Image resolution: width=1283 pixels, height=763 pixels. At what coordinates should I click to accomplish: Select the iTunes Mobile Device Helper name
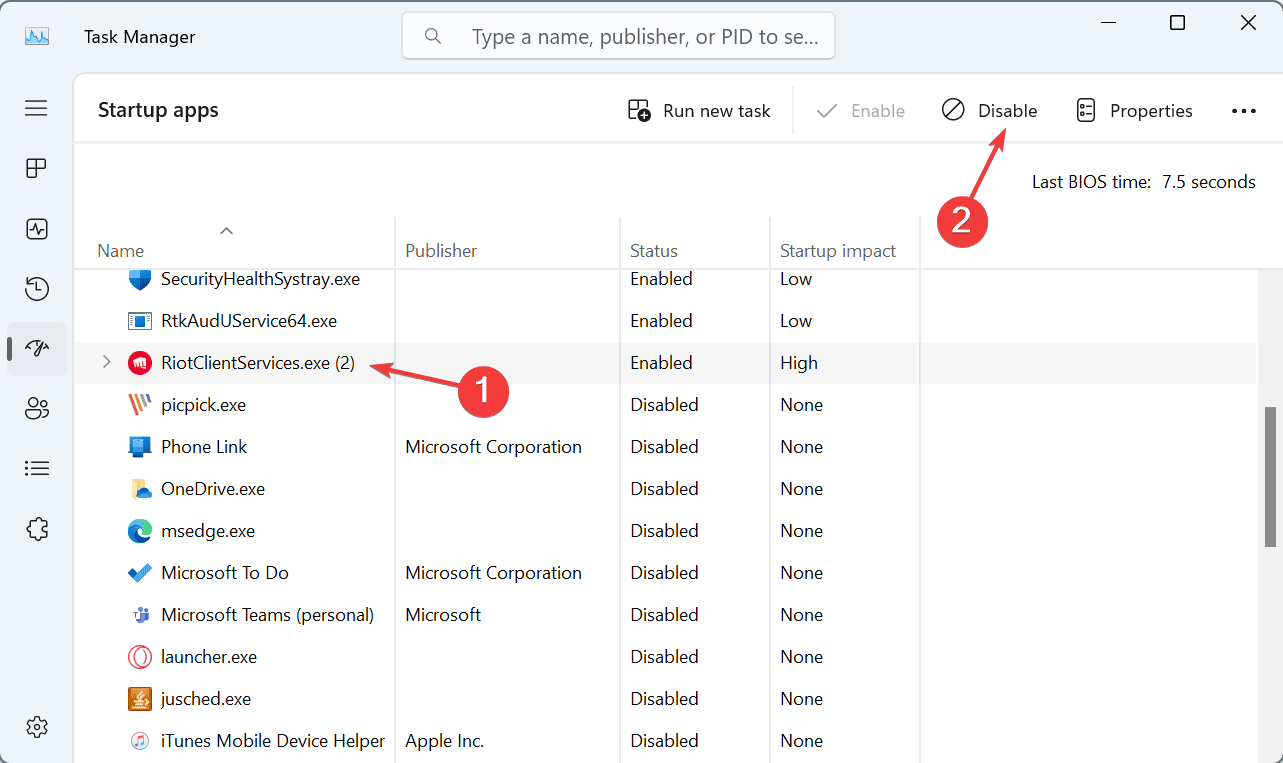273,741
